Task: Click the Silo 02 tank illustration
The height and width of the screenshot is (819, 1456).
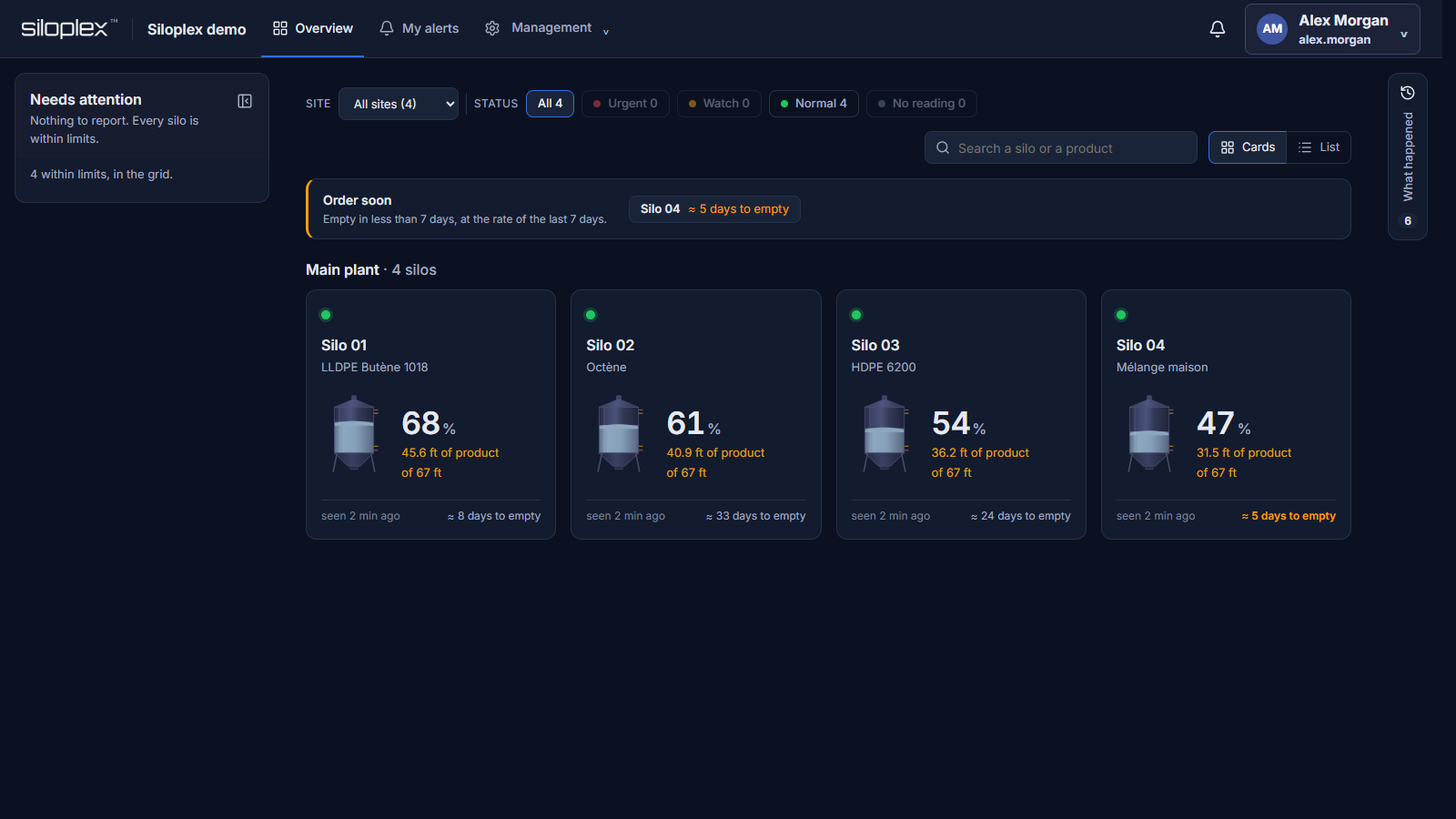Action: point(620,433)
